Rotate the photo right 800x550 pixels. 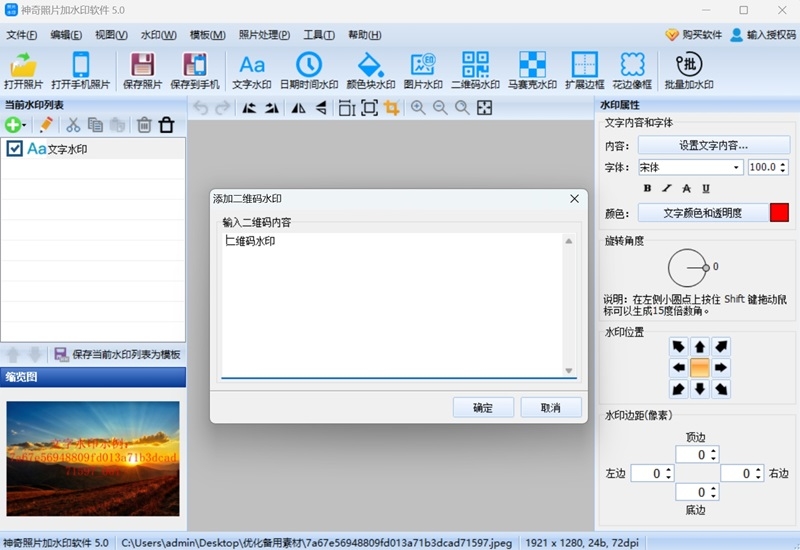click(x=271, y=108)
